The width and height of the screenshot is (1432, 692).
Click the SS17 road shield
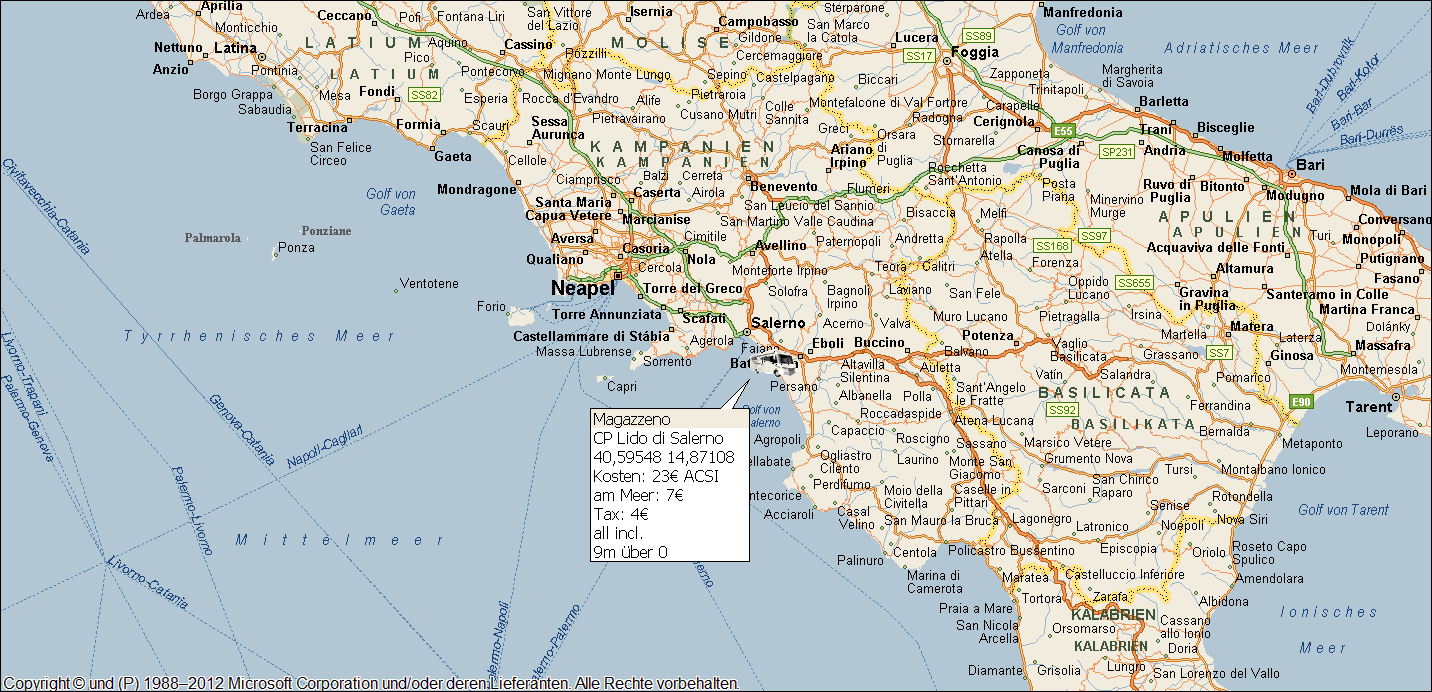point(919,55)
